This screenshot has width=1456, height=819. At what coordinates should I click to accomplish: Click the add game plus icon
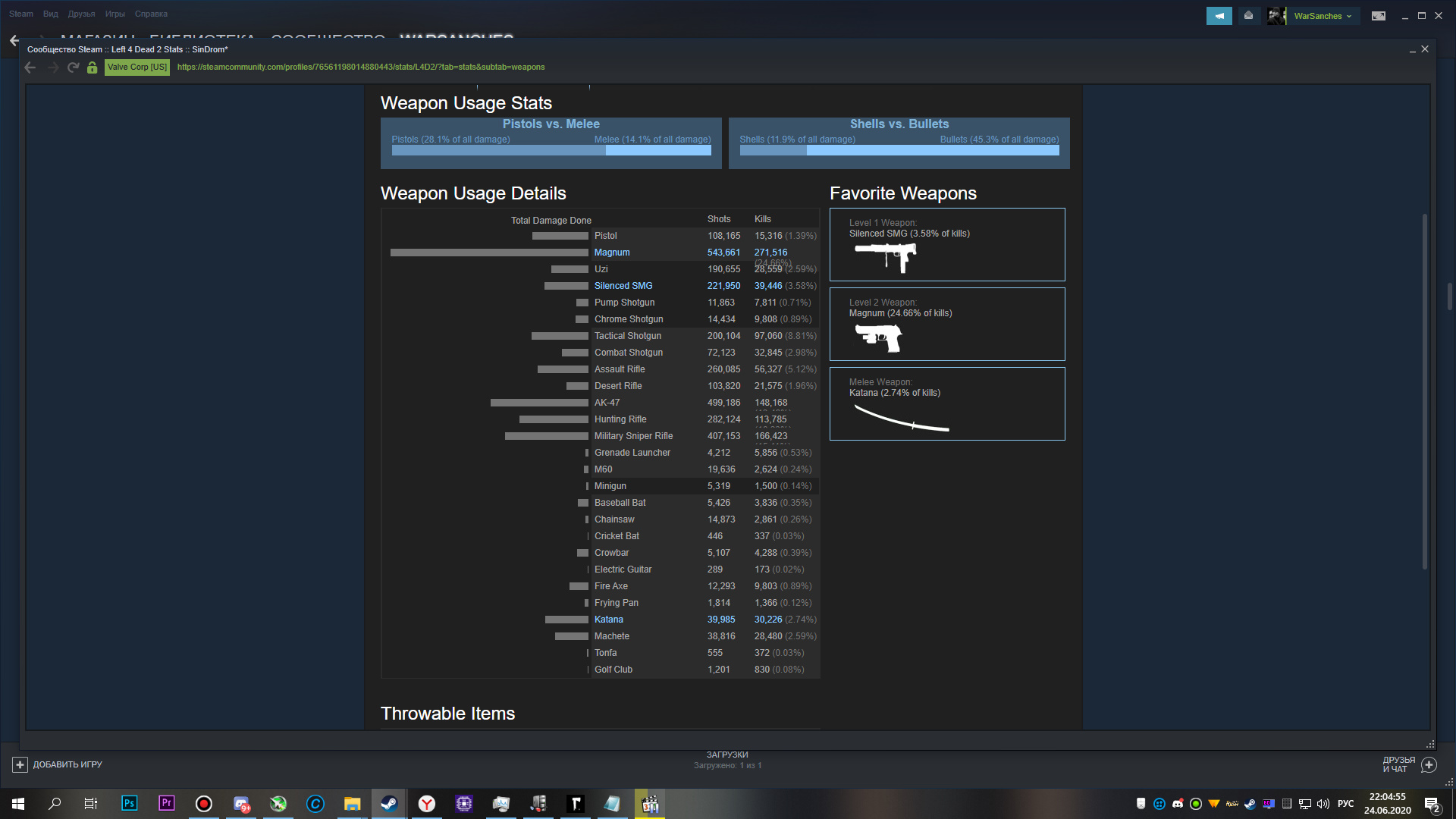click(x=20, y=764)
